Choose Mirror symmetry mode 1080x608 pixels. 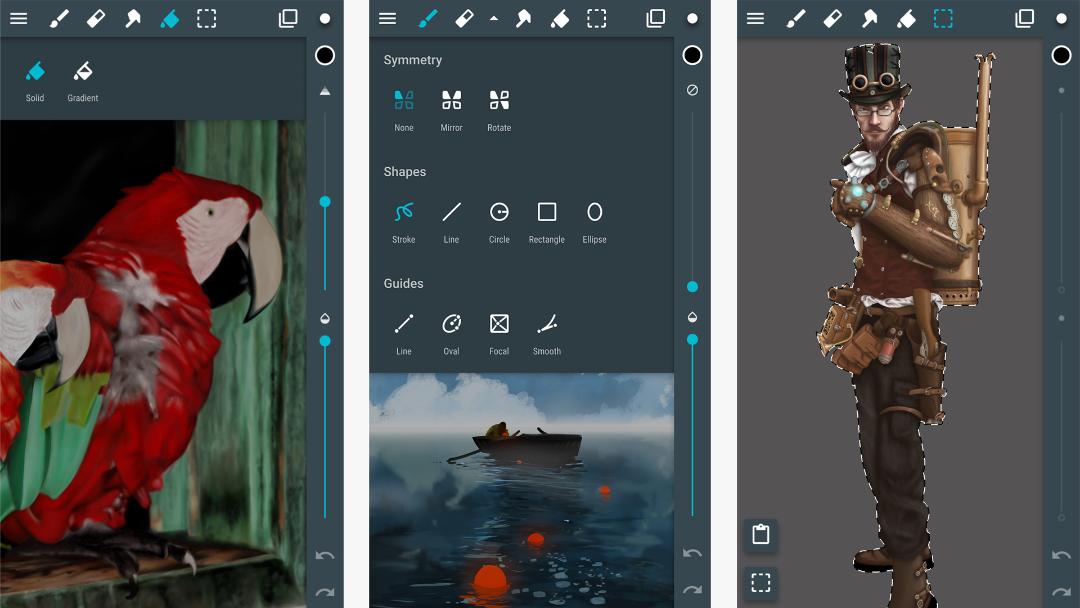coord(451,110)
